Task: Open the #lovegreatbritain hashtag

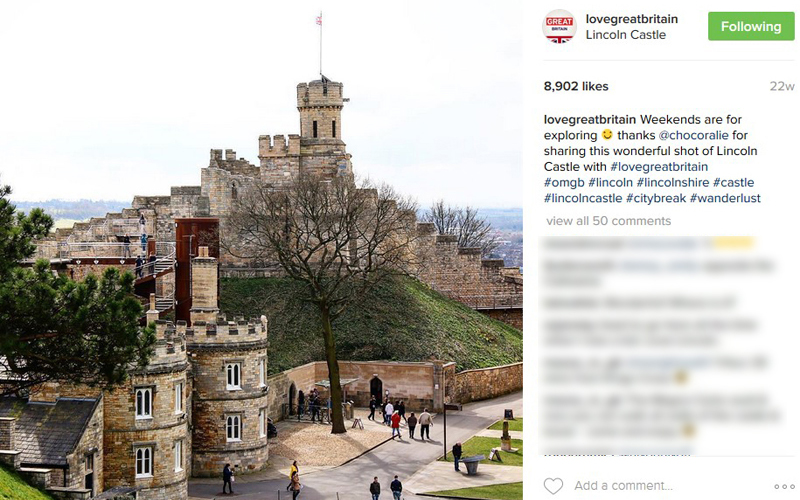Action: [x=659, y=167]
